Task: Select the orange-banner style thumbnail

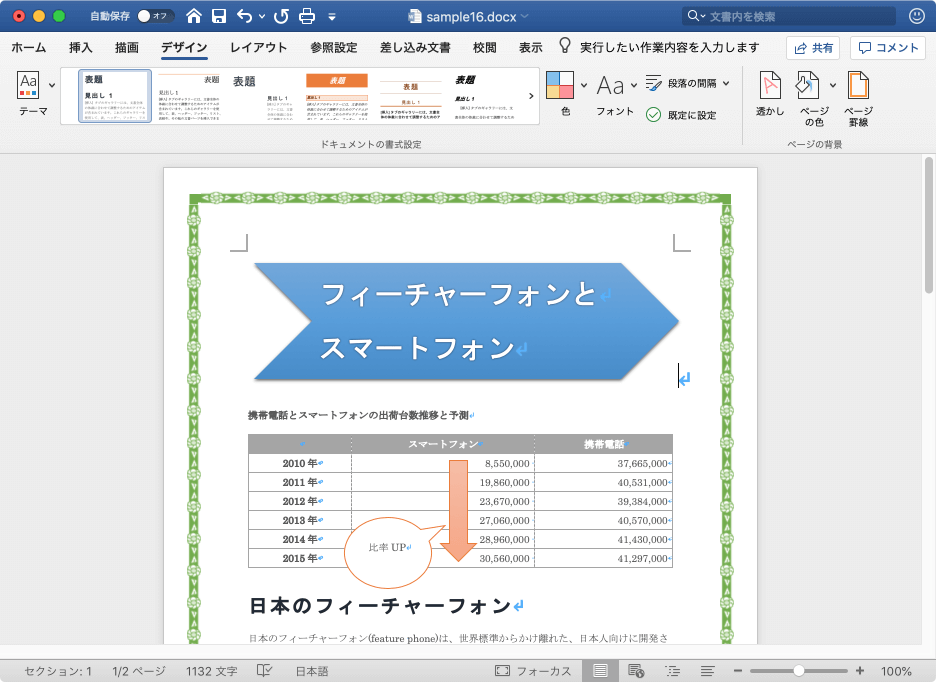Action: 337,96
